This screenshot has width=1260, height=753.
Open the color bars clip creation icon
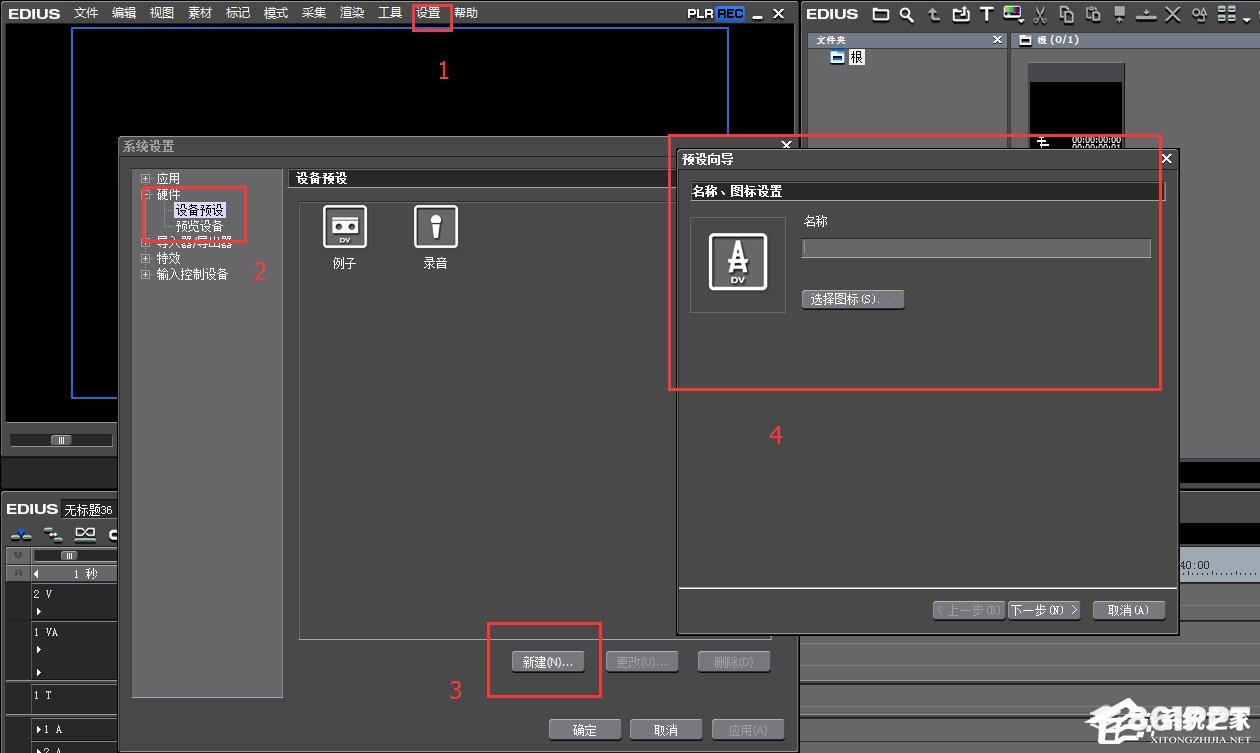click(1014, 14)
